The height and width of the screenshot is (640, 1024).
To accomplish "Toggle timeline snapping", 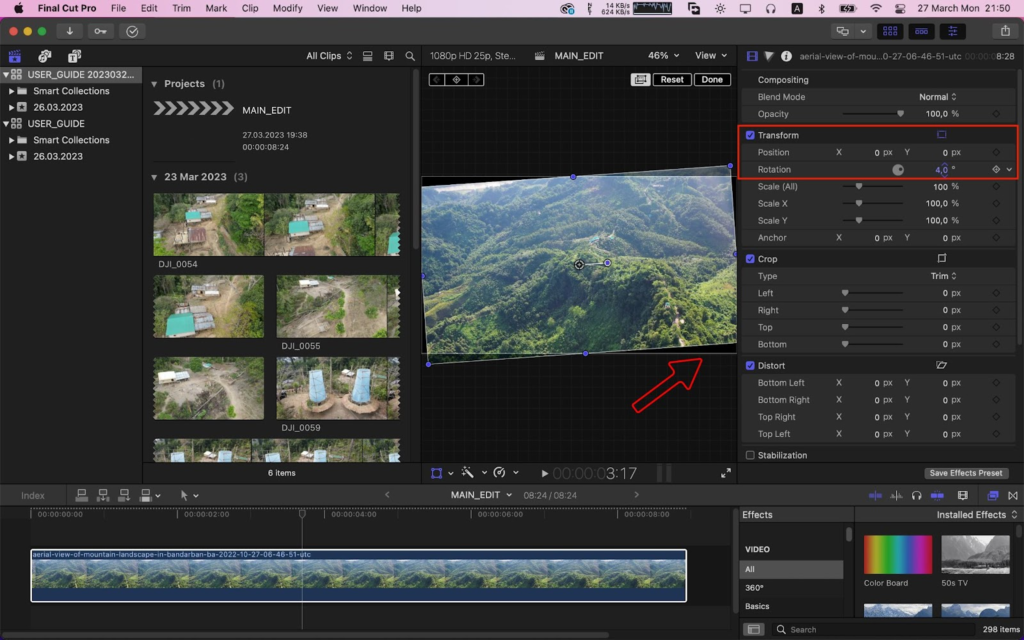I will pyautogui.click(x=937, y=495).
